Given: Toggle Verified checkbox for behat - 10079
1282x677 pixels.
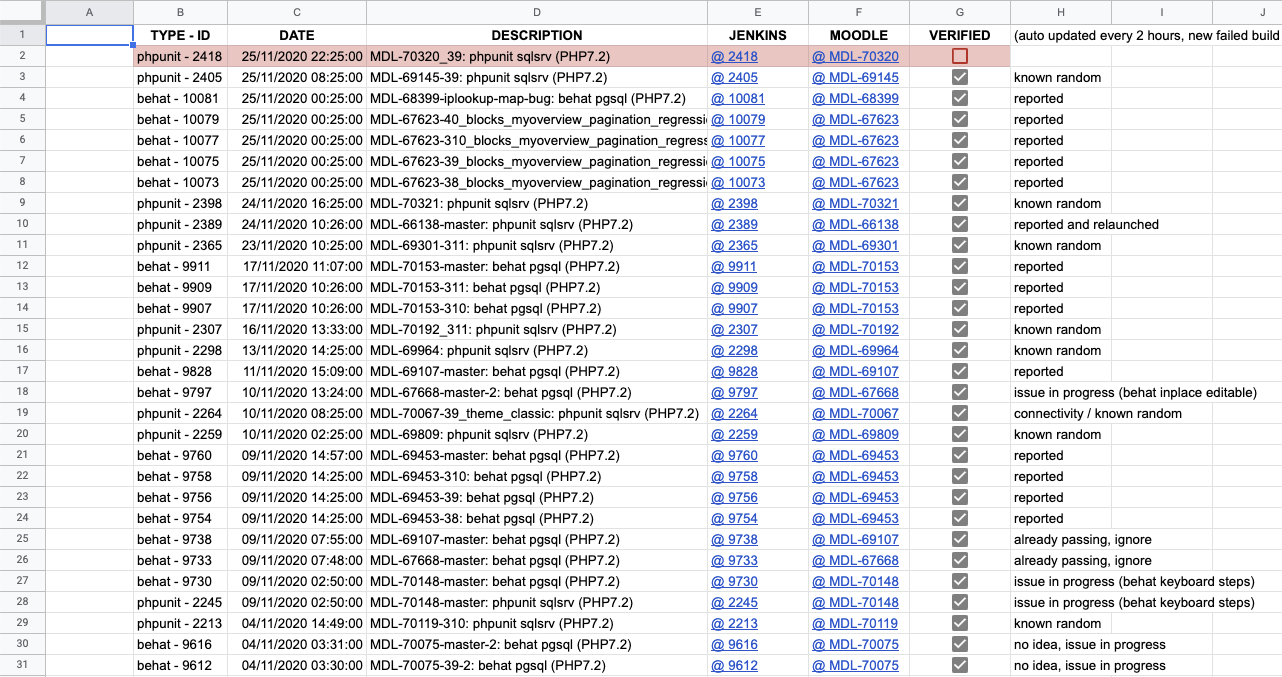Looking at the screenshot, I should coord(960,119).
